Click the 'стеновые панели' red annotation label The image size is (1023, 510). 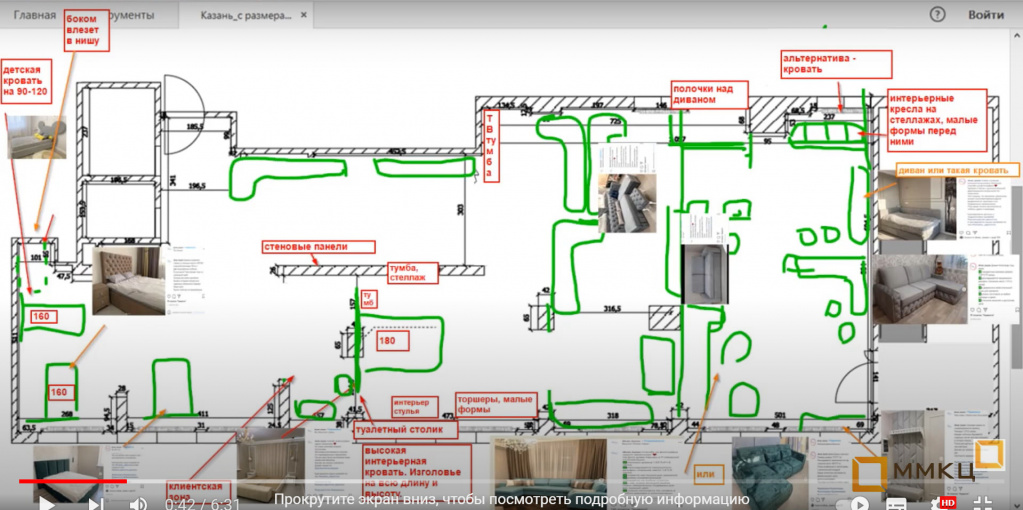click(x=319, y=247)
